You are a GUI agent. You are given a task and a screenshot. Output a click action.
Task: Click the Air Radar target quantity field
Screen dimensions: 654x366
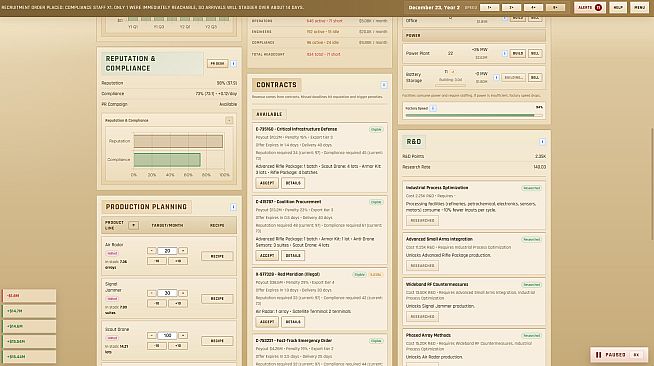tap(167, 251)
